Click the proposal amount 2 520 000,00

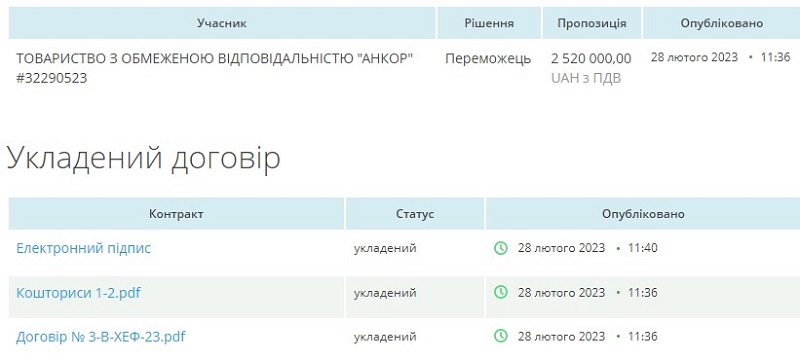point(591,59)
